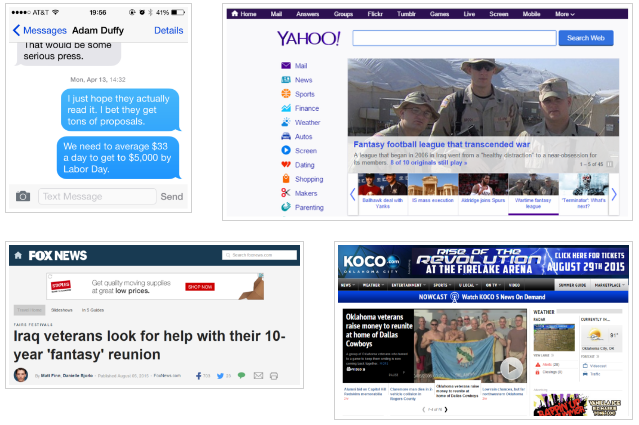Open Yahoo Parenting icon
Viewport: 639px width, 425px height.
[x=286, y=207]
